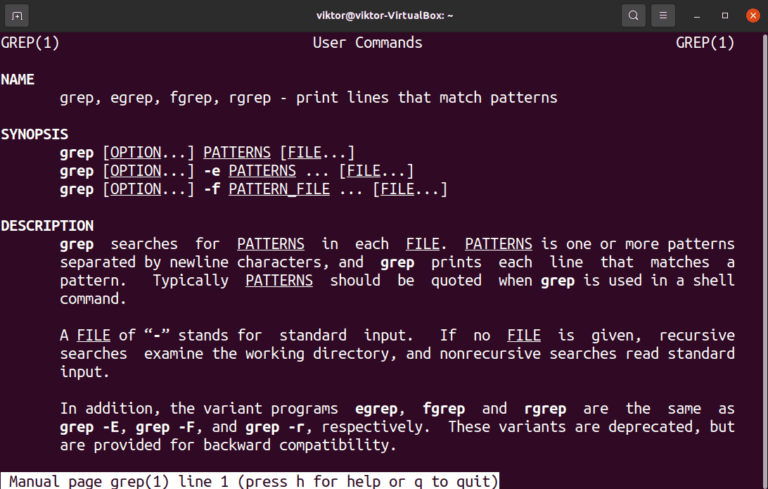This screenshot has height=489, width=768.
Task: Click the bold 'grep -E' text
Action: (x=89, y=427)
